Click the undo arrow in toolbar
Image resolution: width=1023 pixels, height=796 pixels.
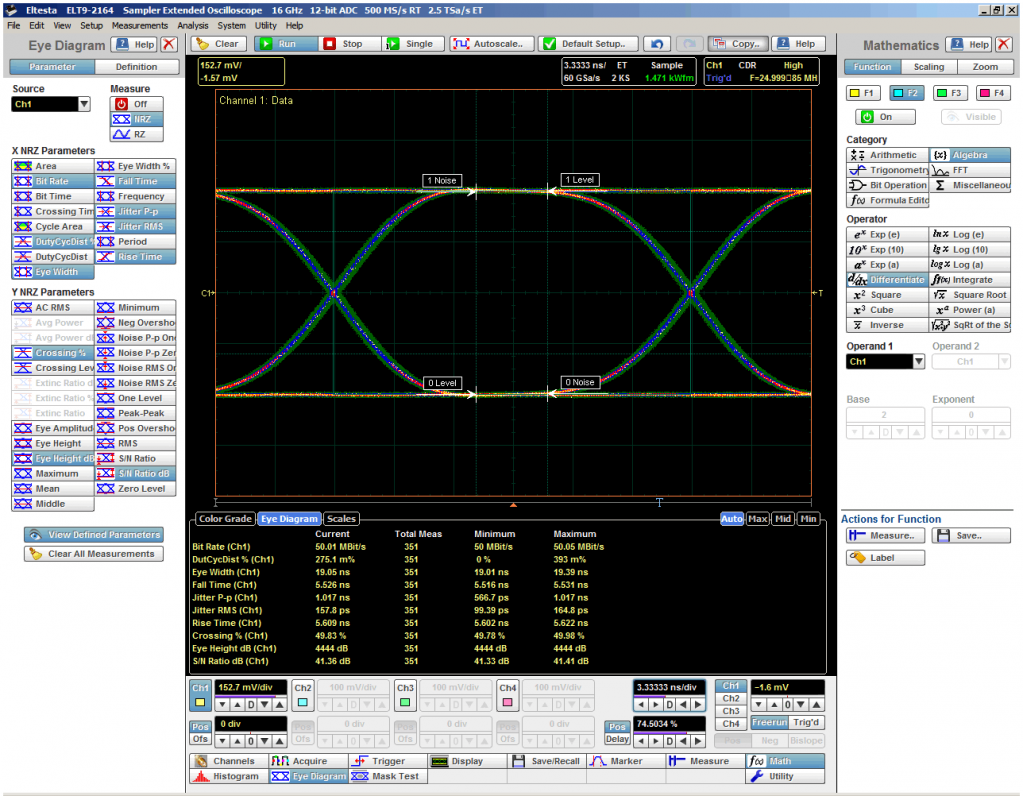coord(656,44)
